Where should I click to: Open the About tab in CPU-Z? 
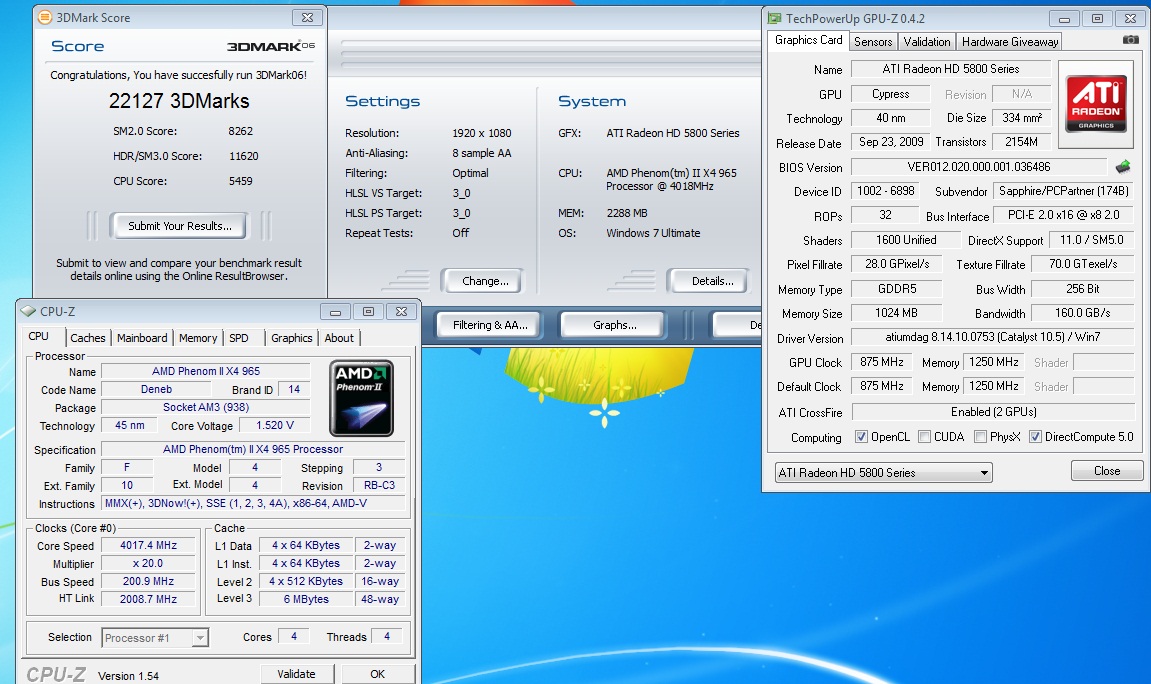pyautogui.click(x=339, y=338)
